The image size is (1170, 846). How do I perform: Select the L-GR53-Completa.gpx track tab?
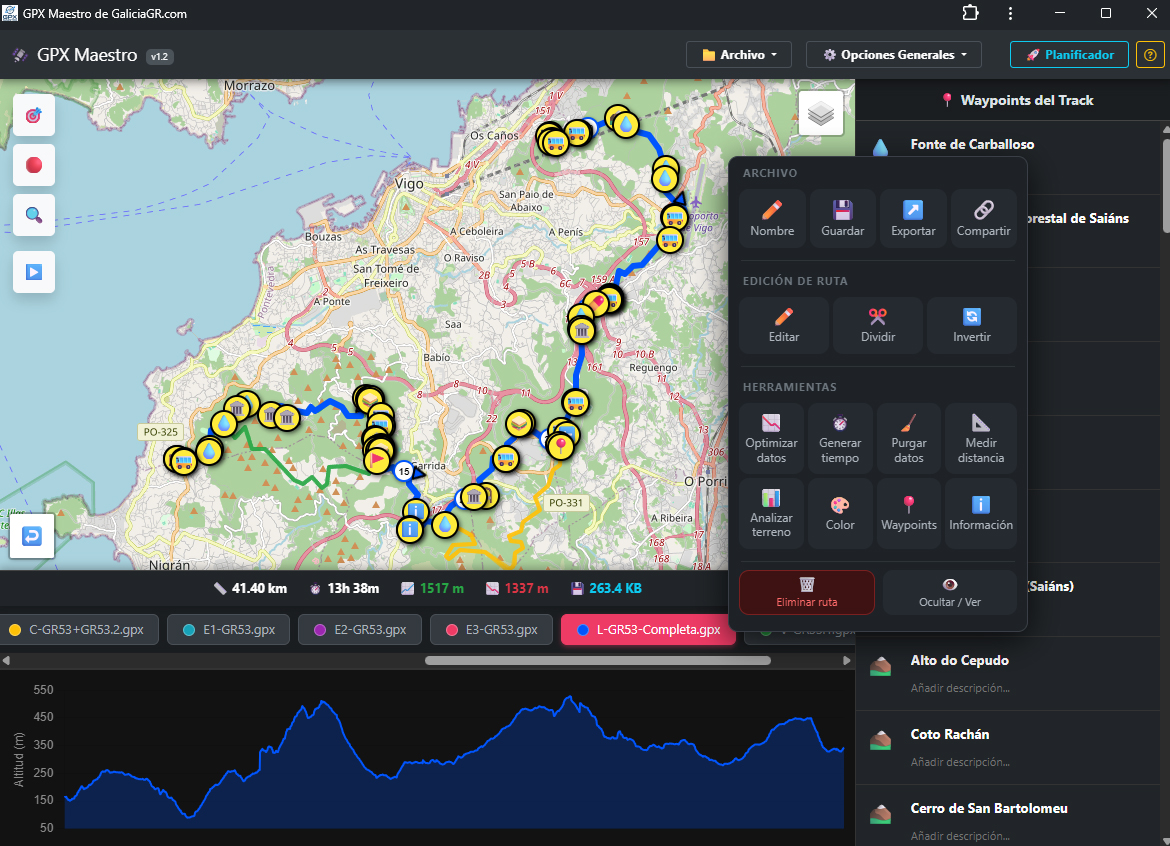[x=648, y=630]
